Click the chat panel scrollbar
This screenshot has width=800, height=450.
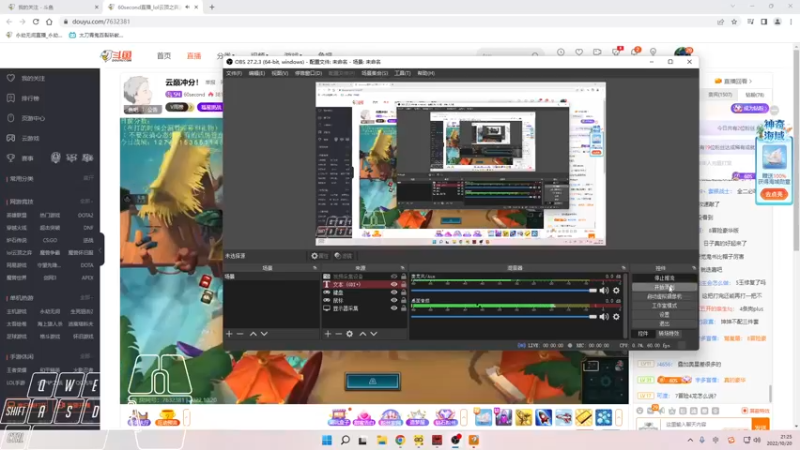pos(770,393)
